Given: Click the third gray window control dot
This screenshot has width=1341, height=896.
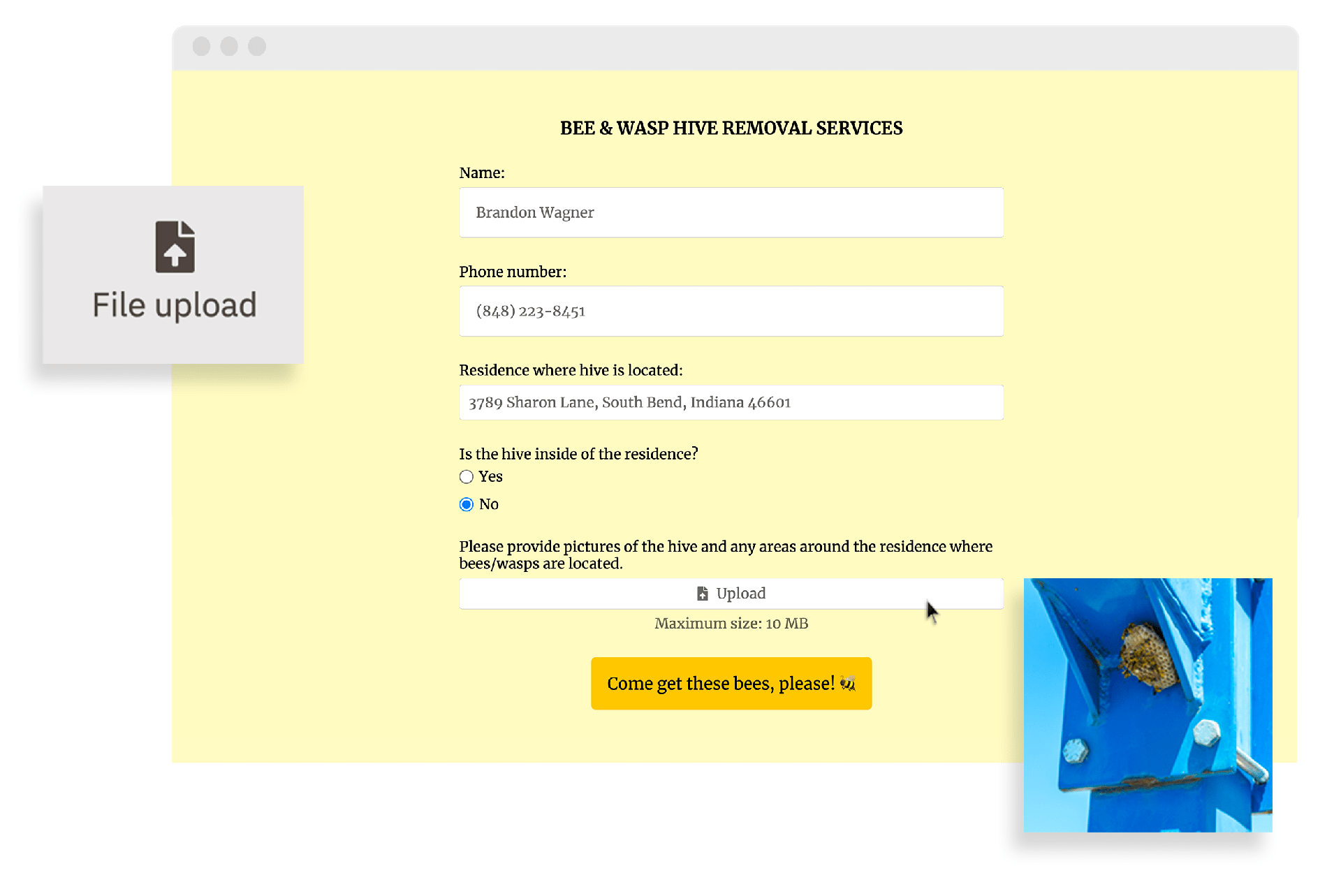Looking at the screenshot, I should 257,46.
